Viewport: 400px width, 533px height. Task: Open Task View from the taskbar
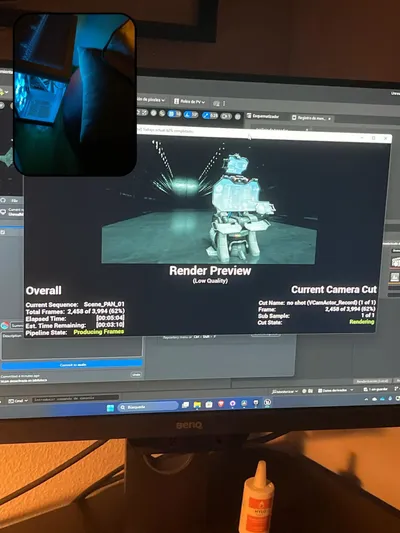[x=185, y=405]
